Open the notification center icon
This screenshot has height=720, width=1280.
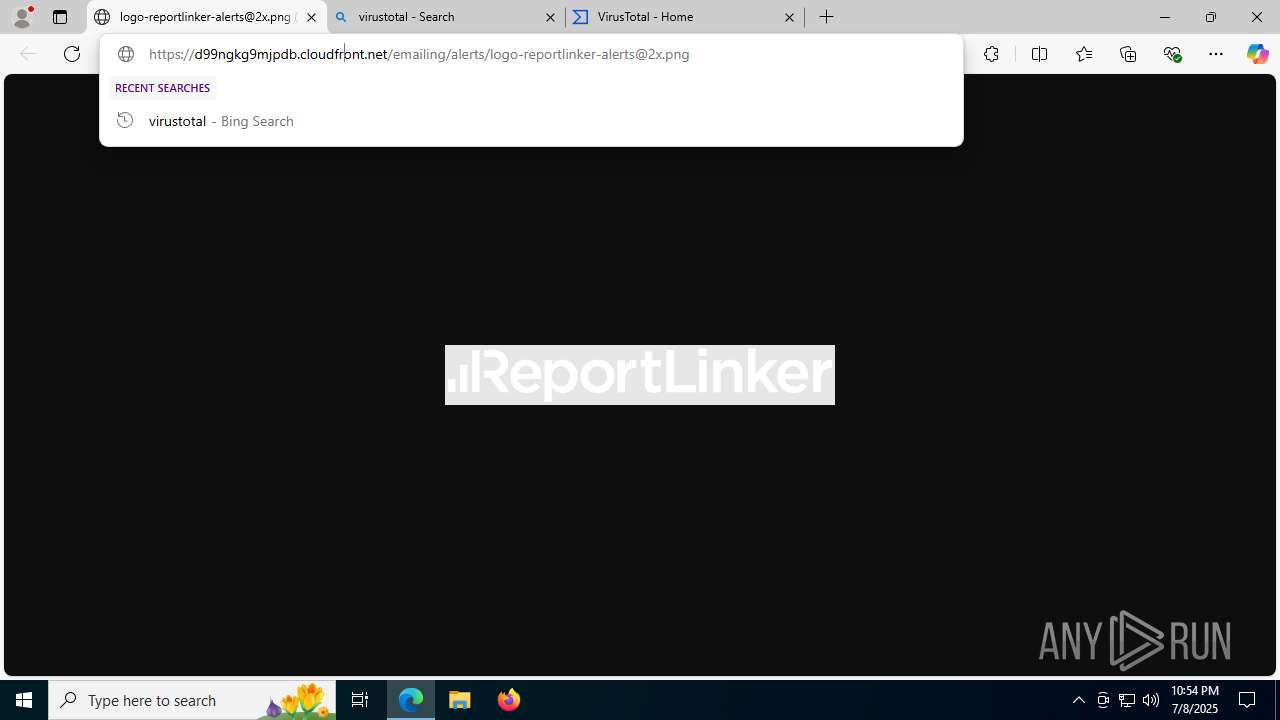coord(1248,700)
